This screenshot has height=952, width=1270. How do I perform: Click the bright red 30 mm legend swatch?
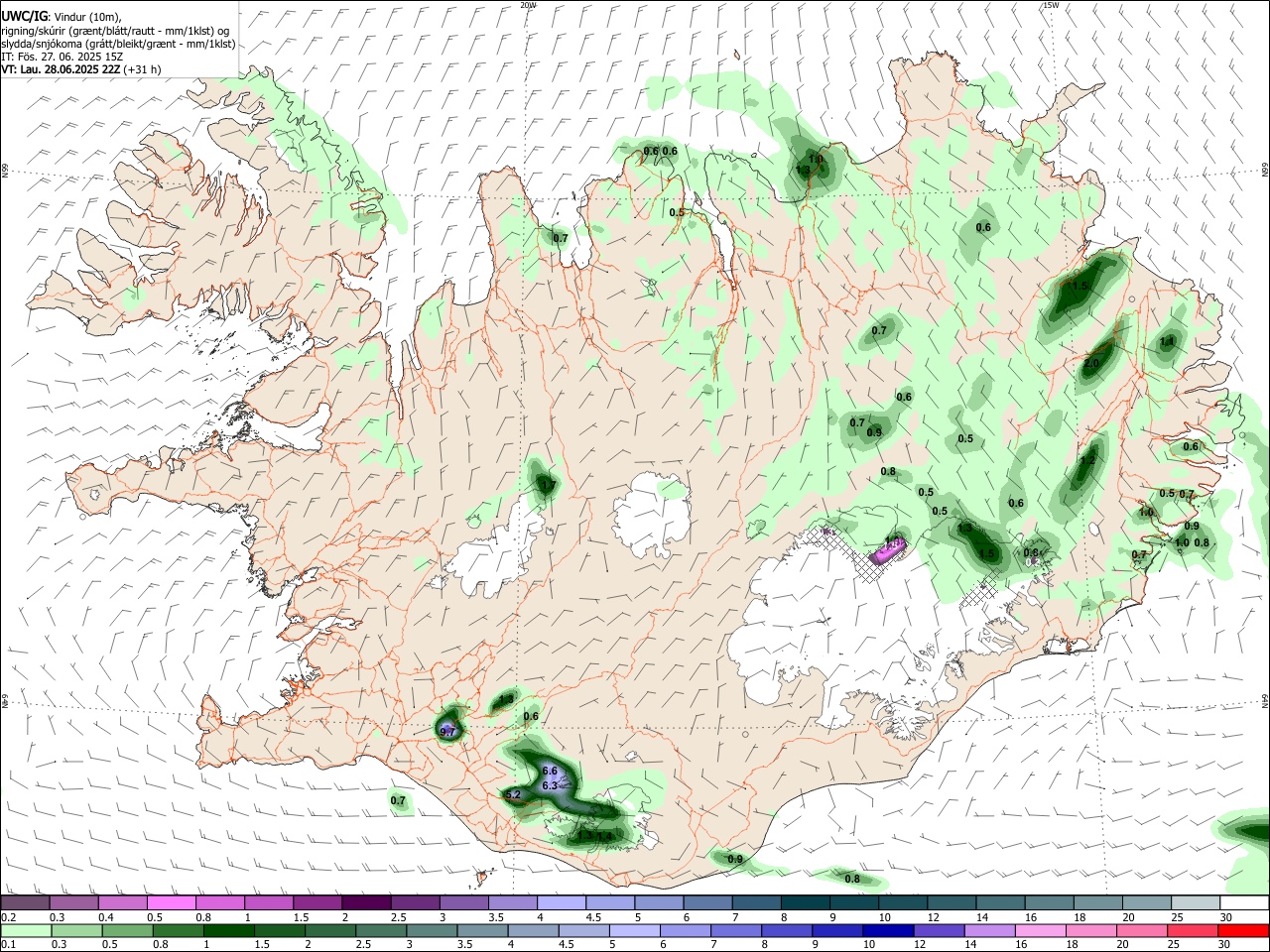[1243, 930]
